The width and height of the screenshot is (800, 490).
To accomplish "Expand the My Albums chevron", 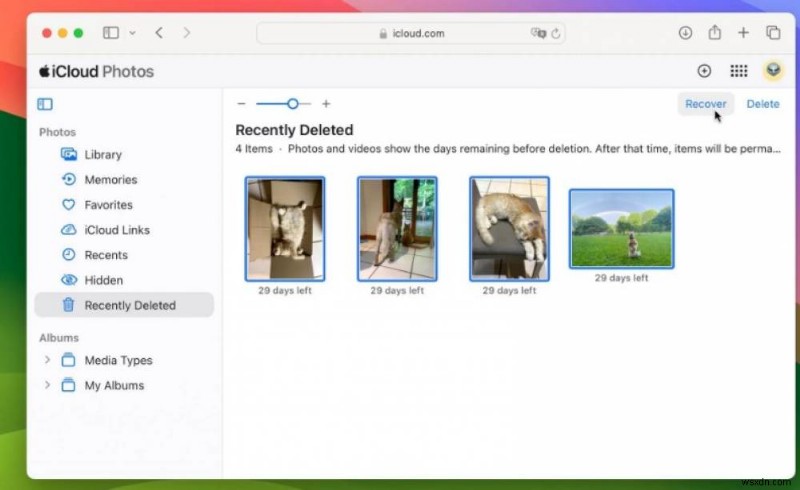I will (x=47, y=385).
